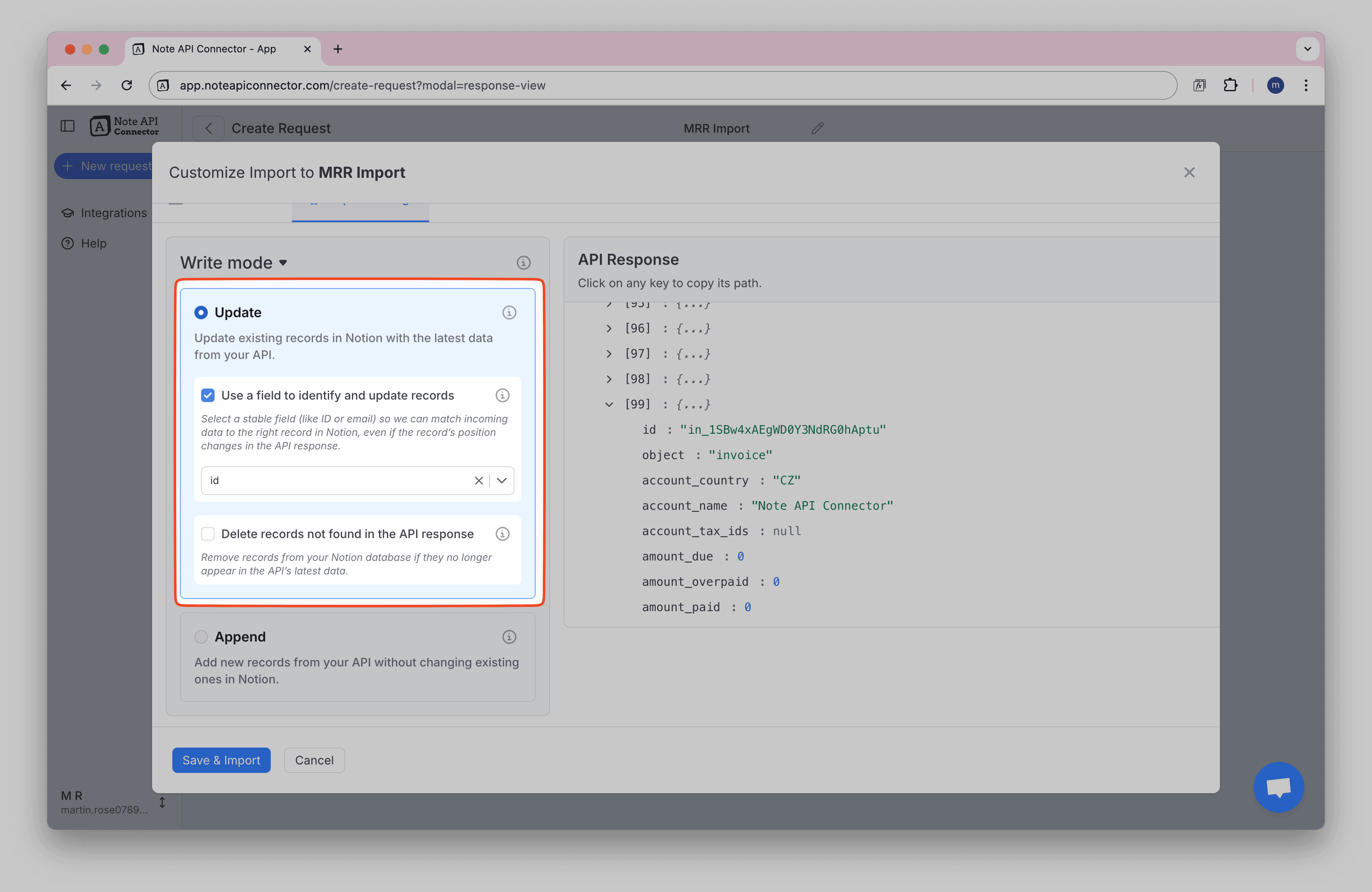Click info icon beside Update option
This screenshot has height=892, width=1372.
[509, 312]
